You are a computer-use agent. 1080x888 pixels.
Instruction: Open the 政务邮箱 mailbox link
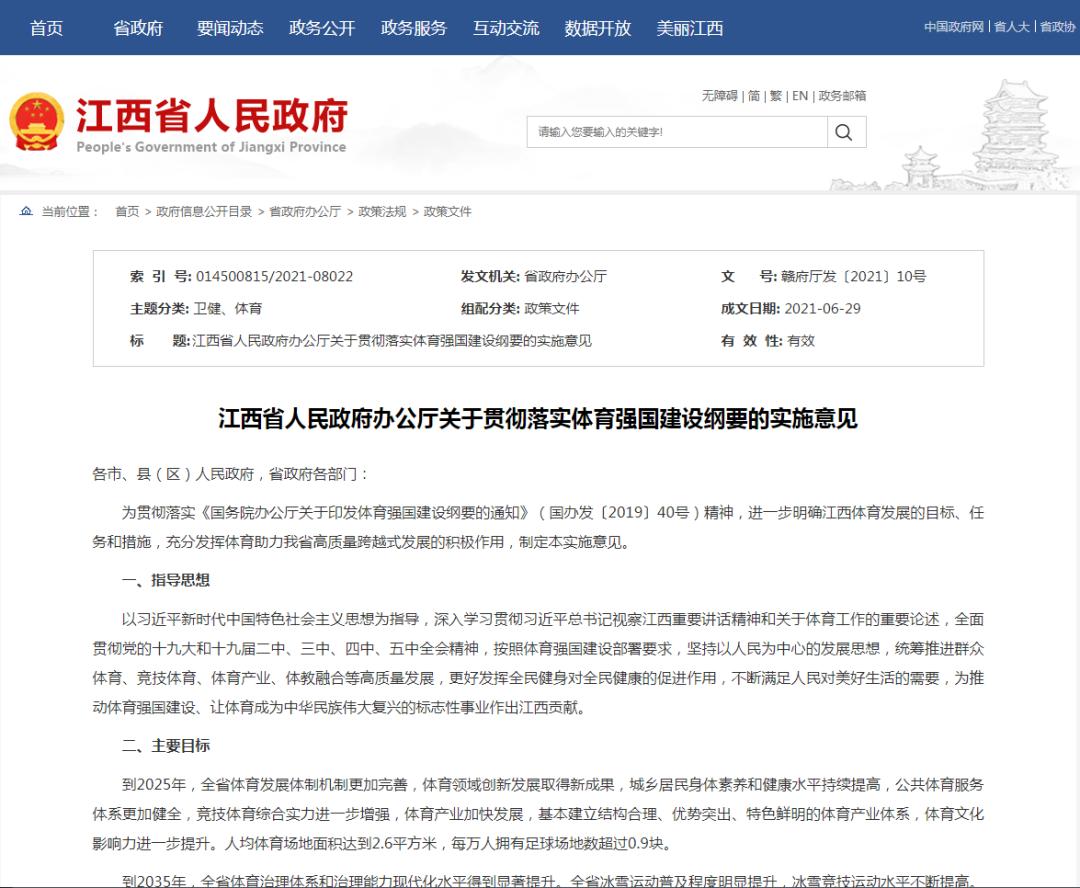tap(842, 96)
